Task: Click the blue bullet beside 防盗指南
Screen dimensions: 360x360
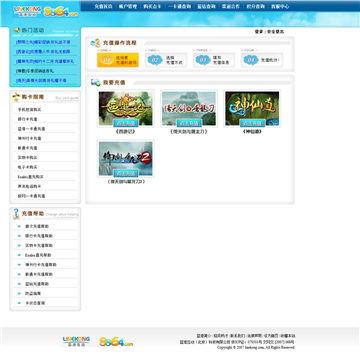Action: coord(19,294)
